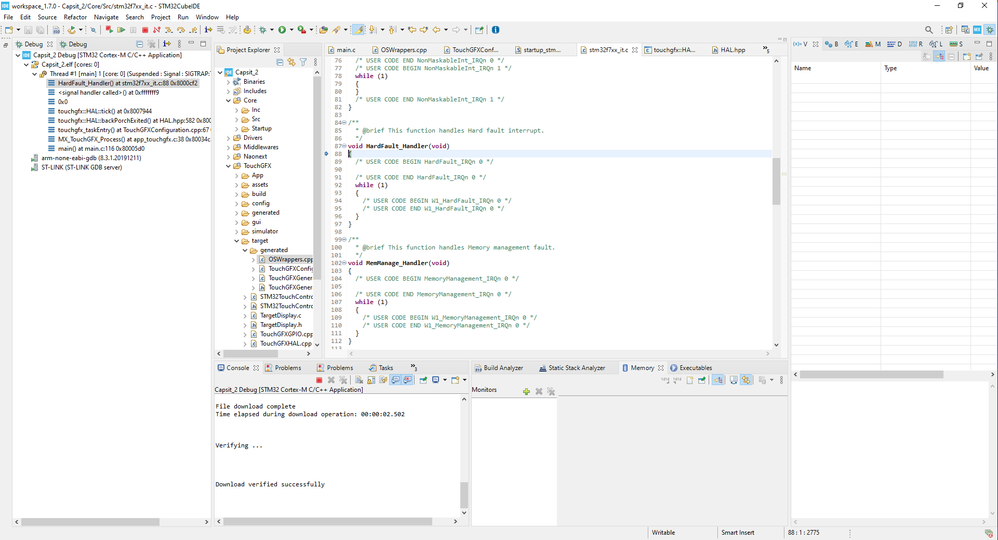Stop console process with red terminate icon
998x540 pixels.
[x=319, y=380]
